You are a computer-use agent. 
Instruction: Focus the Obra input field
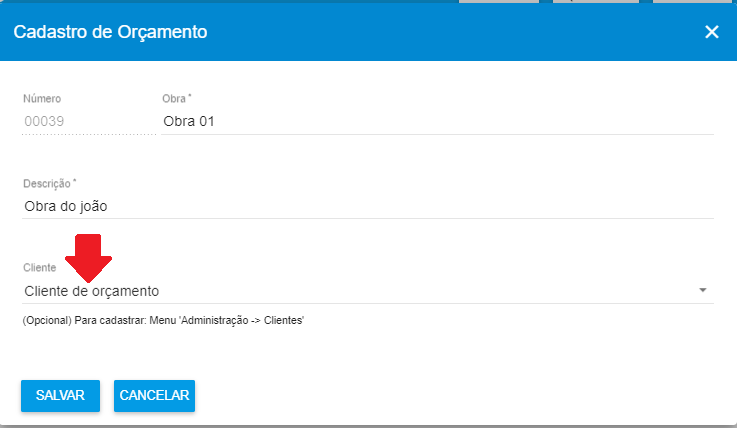437,121
